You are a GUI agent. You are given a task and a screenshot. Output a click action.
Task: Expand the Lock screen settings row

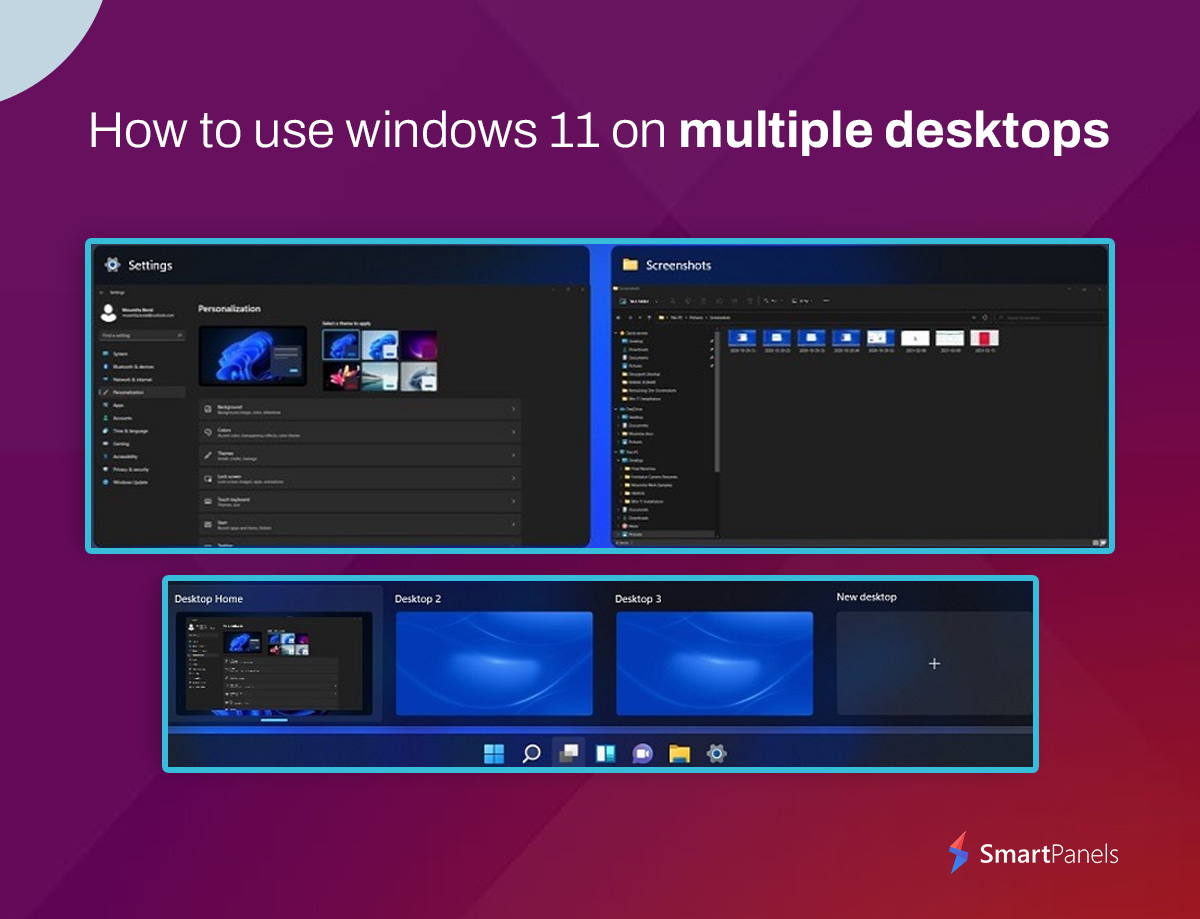coord(359,478)
